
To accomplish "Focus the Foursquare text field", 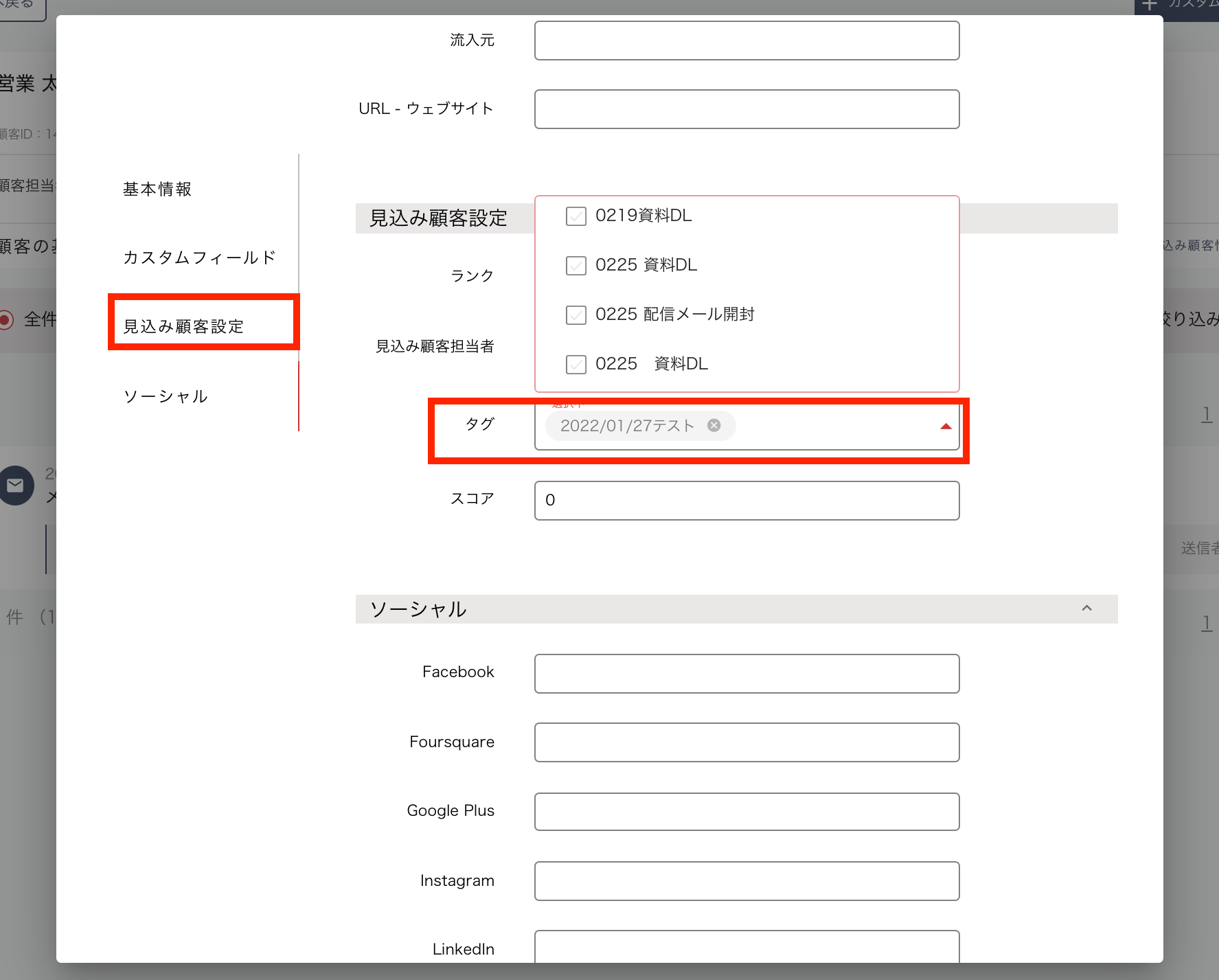I will 747,742.
